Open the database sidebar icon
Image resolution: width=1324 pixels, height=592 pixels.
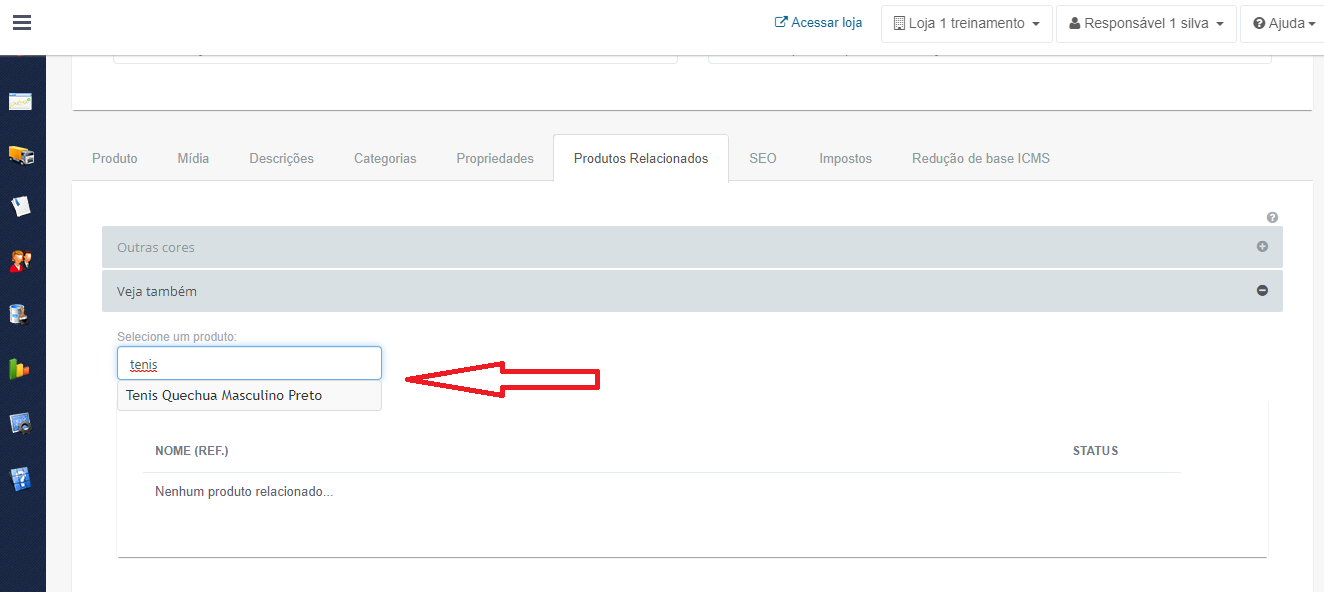pos(21,315)
